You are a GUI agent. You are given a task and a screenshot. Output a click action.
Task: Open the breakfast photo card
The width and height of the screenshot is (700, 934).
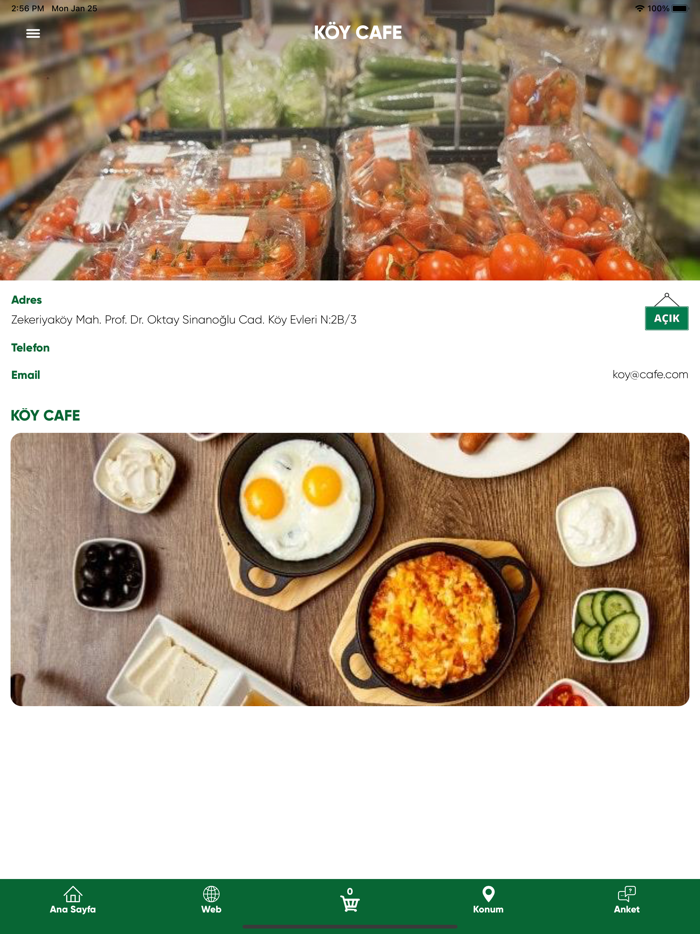click(x=350, y=569)
